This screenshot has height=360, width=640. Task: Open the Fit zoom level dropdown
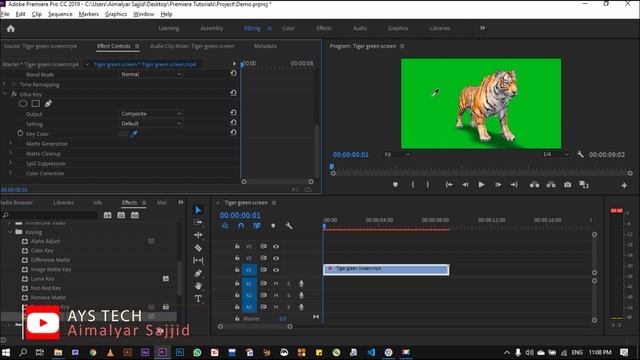pyautogui.click(x=397, y=155)
